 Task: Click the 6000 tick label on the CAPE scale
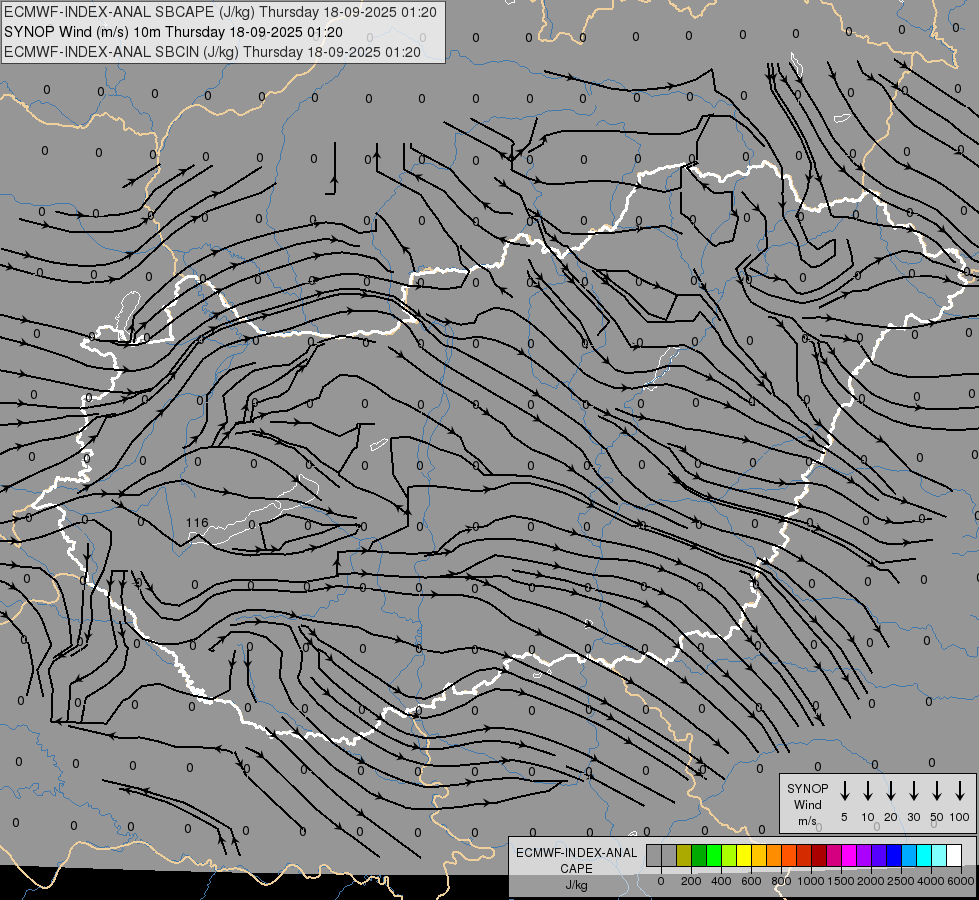pos(961,881)
